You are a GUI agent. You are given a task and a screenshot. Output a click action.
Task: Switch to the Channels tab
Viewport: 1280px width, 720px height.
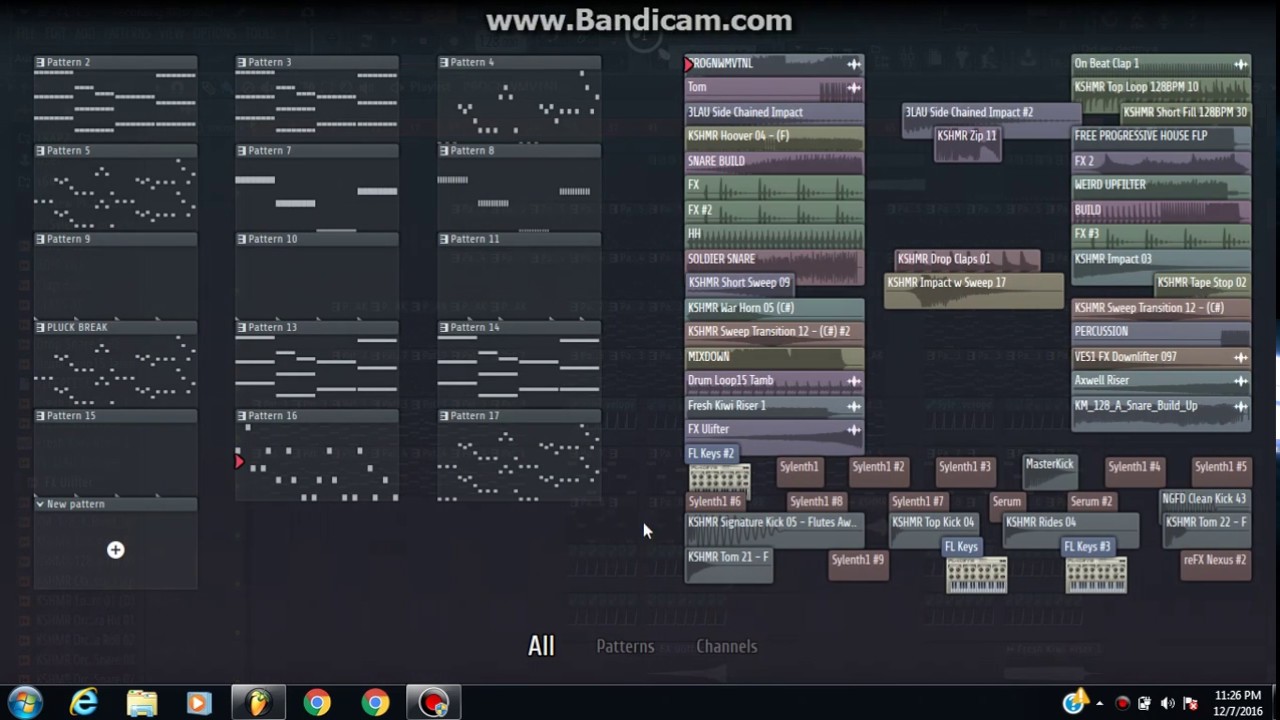click(x=726, y=646)
